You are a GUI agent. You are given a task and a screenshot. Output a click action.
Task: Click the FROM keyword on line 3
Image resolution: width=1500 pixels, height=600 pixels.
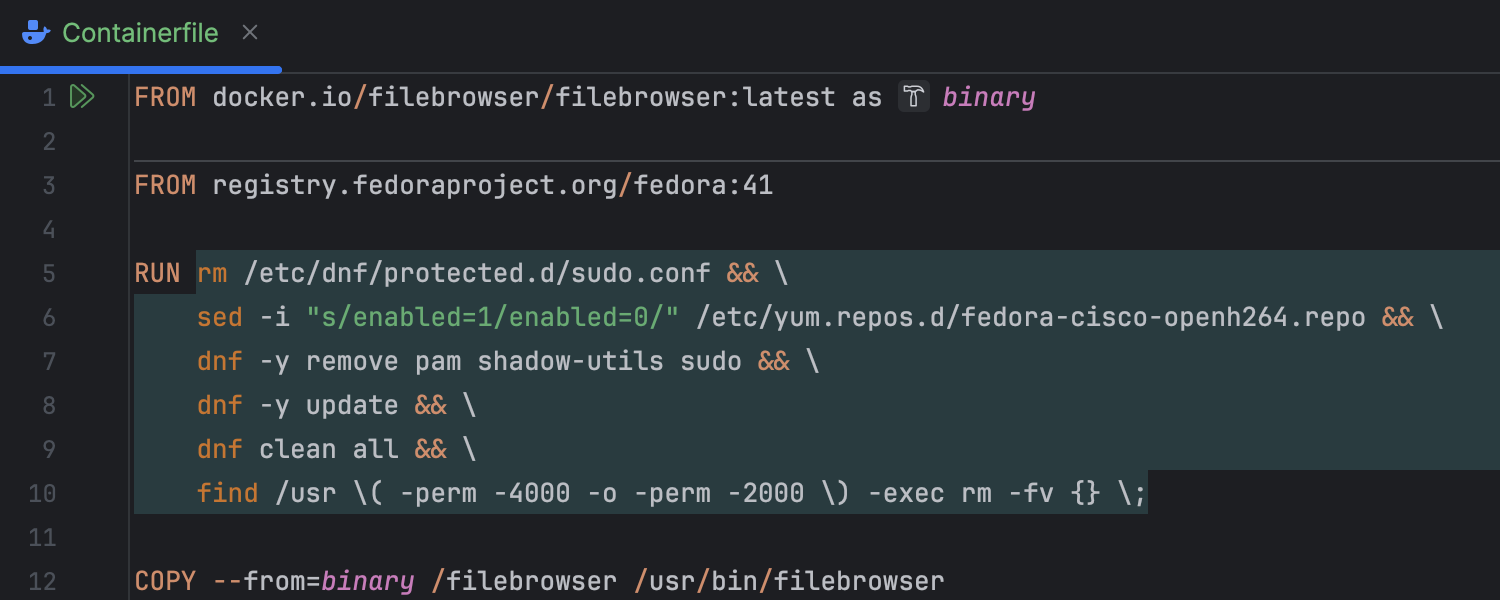point(165,185)
